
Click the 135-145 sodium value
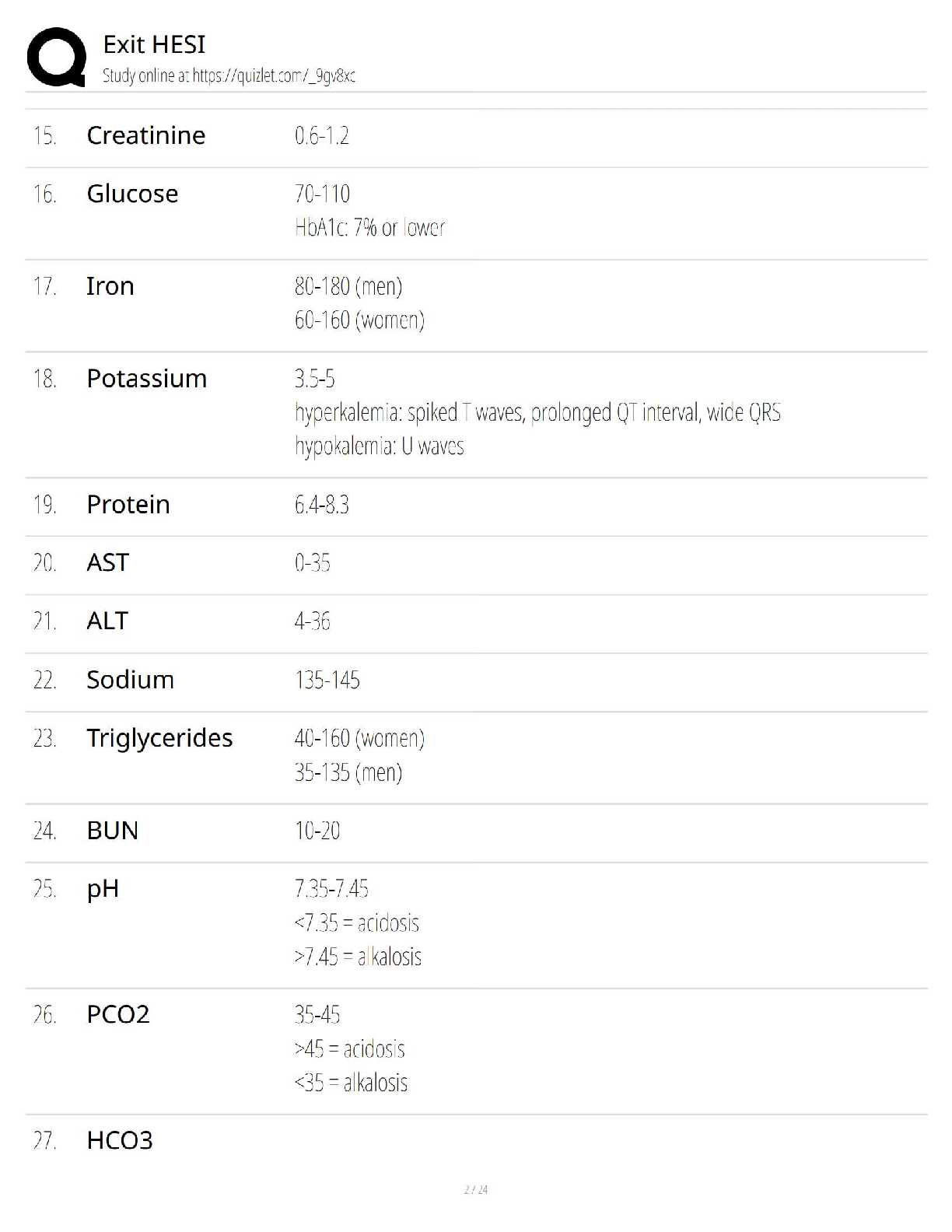(327, 681)
